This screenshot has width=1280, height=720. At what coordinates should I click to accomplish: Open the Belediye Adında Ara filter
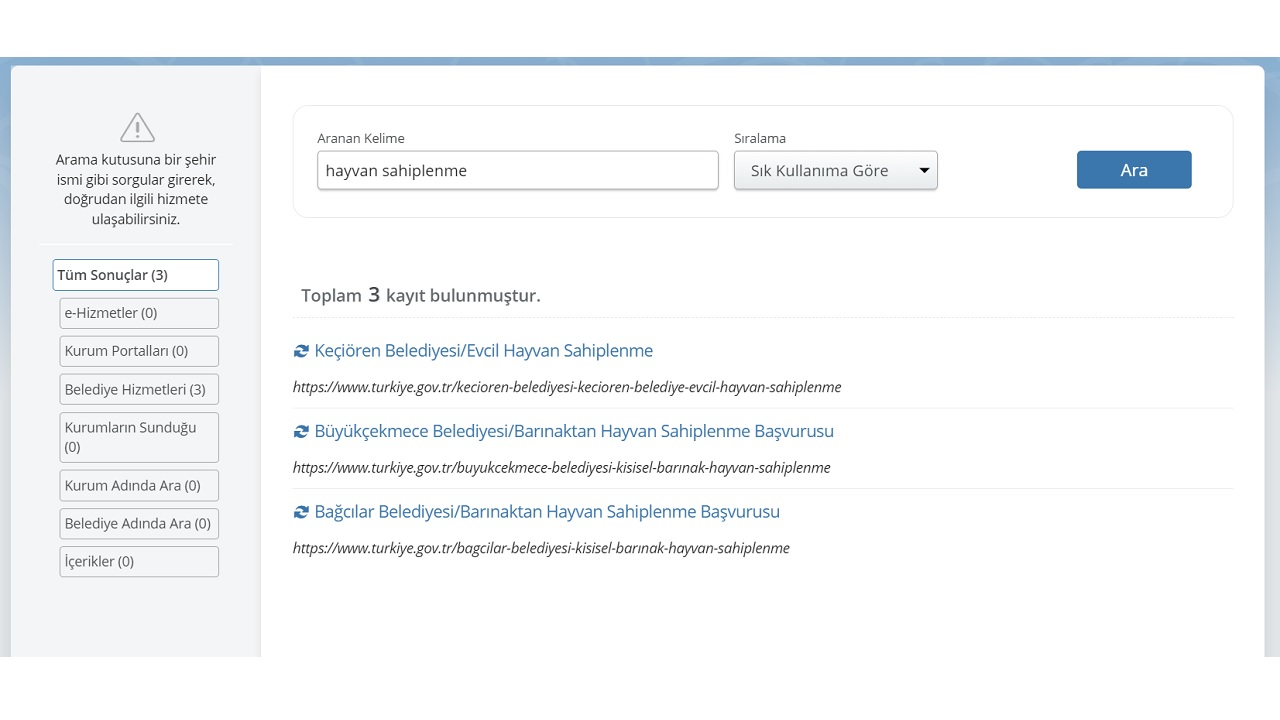click(x=139, y=523)
